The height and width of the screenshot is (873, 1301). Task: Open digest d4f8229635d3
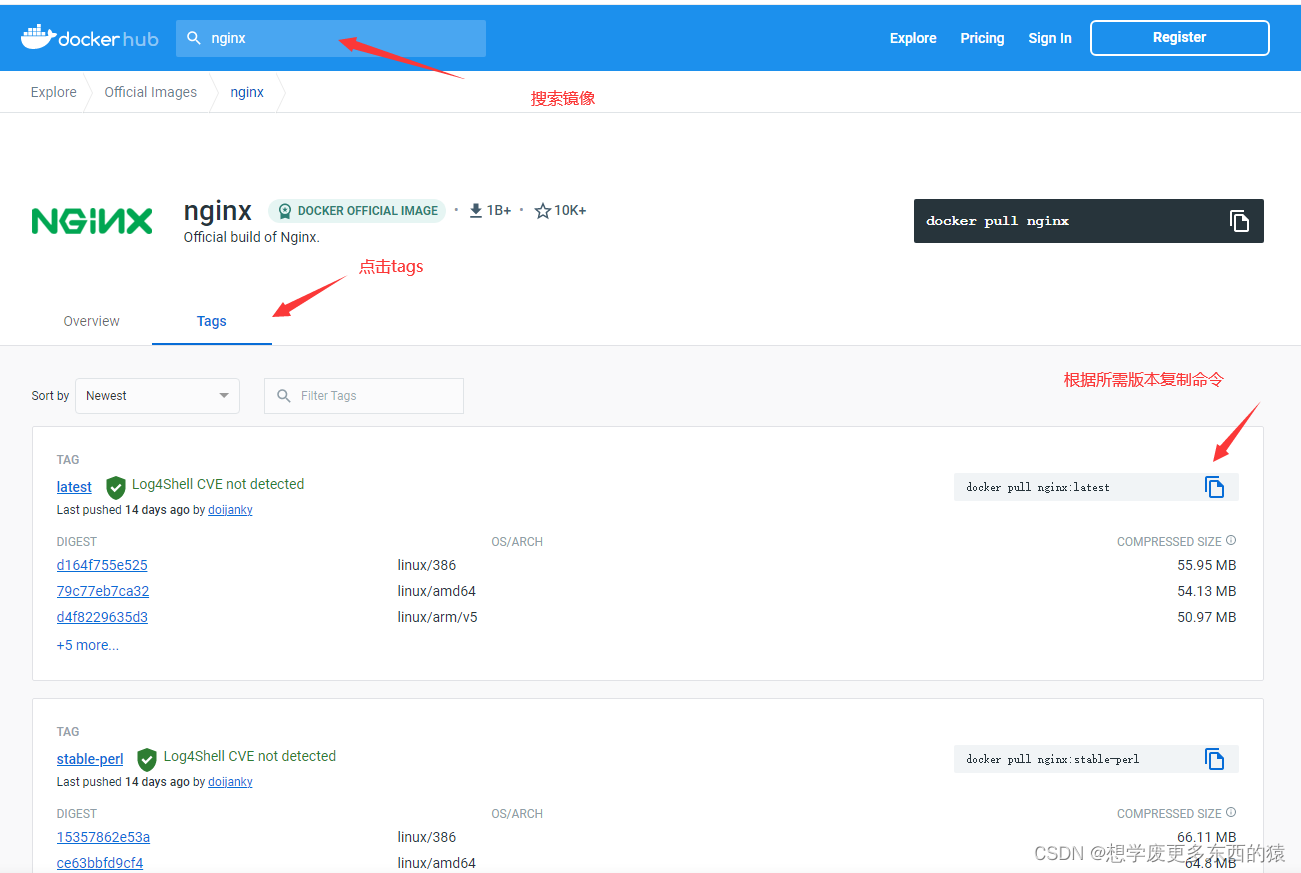[102, 617]
